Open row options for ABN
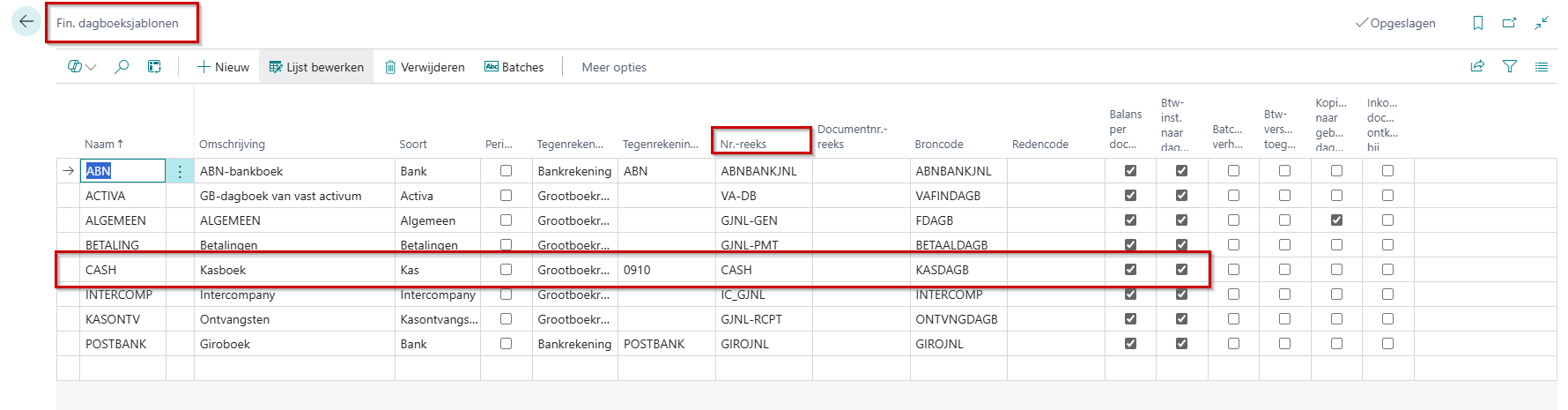1568x410 pixels. 180,171
